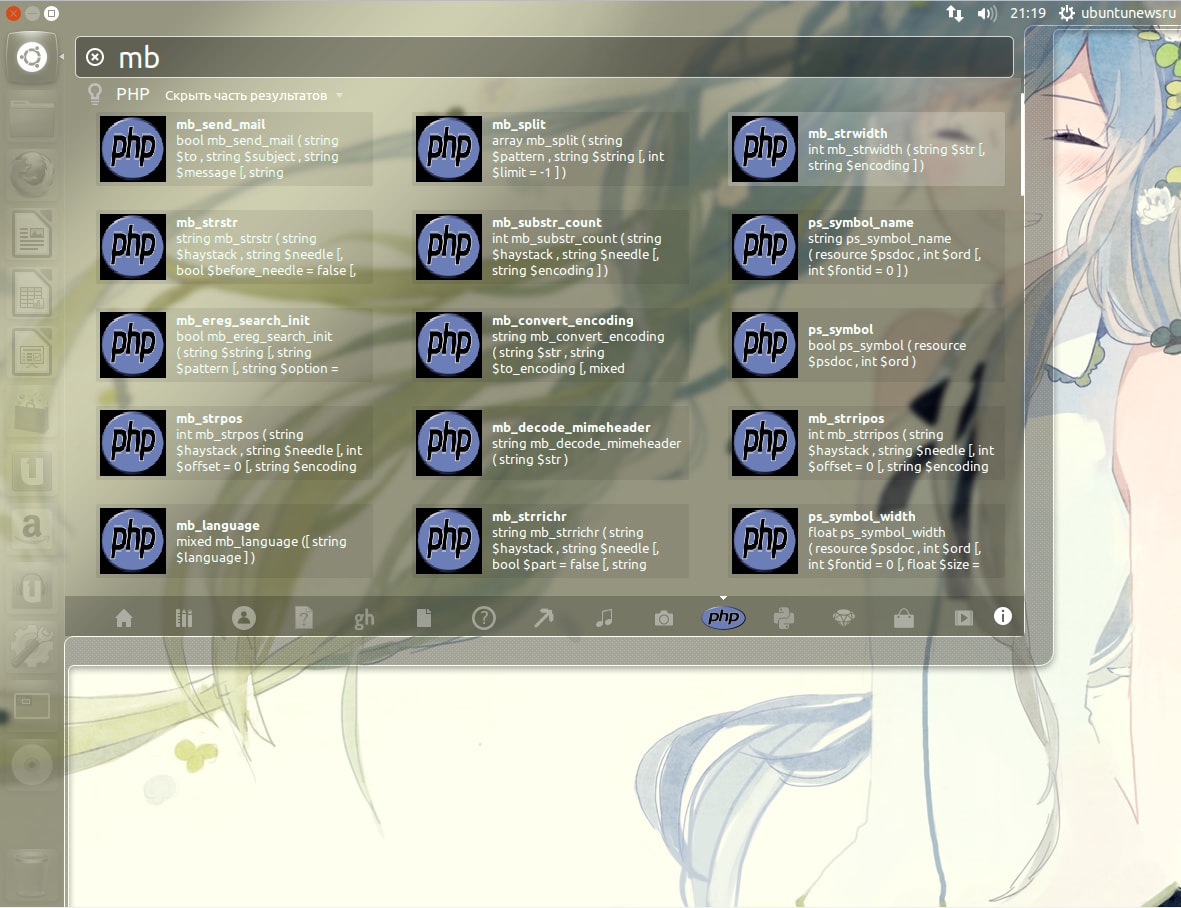This screenshot has width=1181, height=908.
Task: Launch LibreOffice Impress from the launcher
Action: [x=32, y=352]
